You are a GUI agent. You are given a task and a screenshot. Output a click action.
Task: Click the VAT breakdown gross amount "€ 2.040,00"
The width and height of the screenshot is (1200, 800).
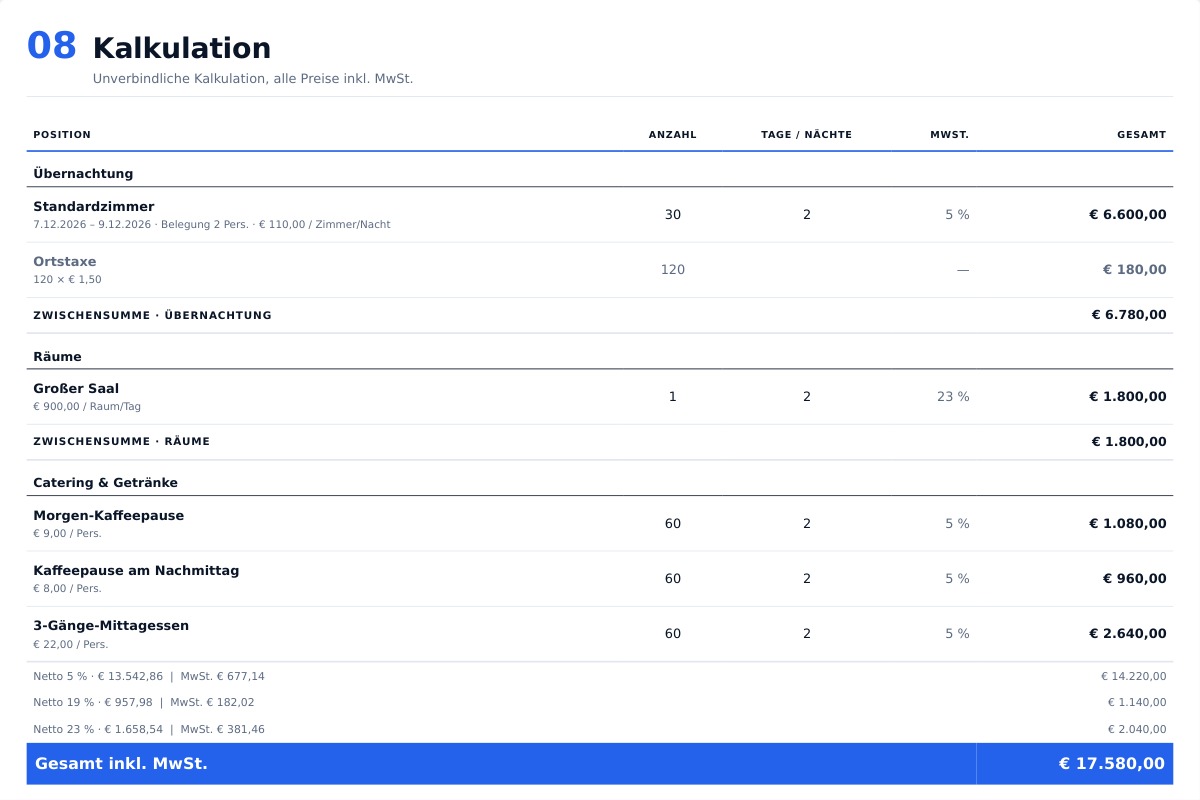point(1137,730)
